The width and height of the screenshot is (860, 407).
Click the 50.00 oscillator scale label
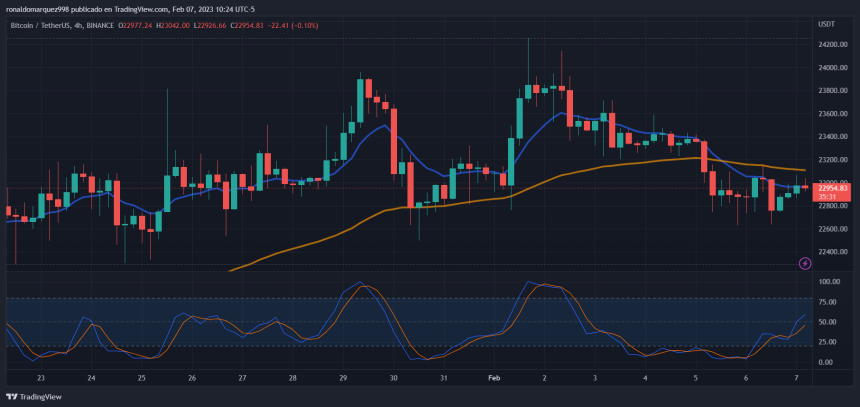[x=828, y=322]
